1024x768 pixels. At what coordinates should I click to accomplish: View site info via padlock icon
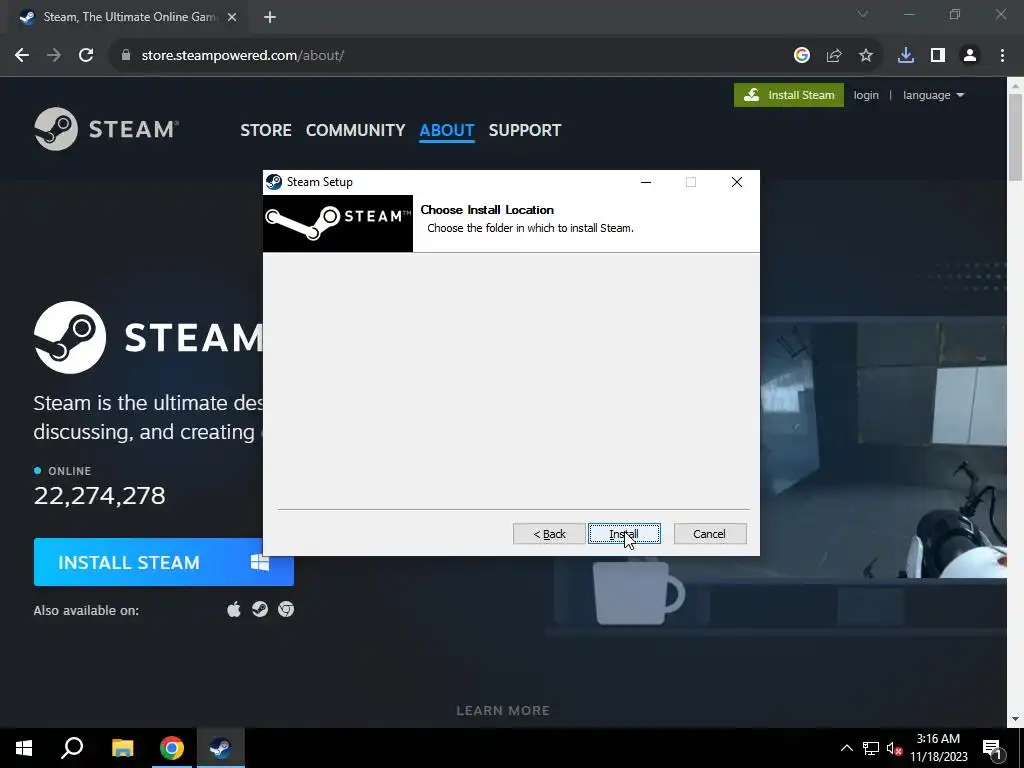coord(126,56)
